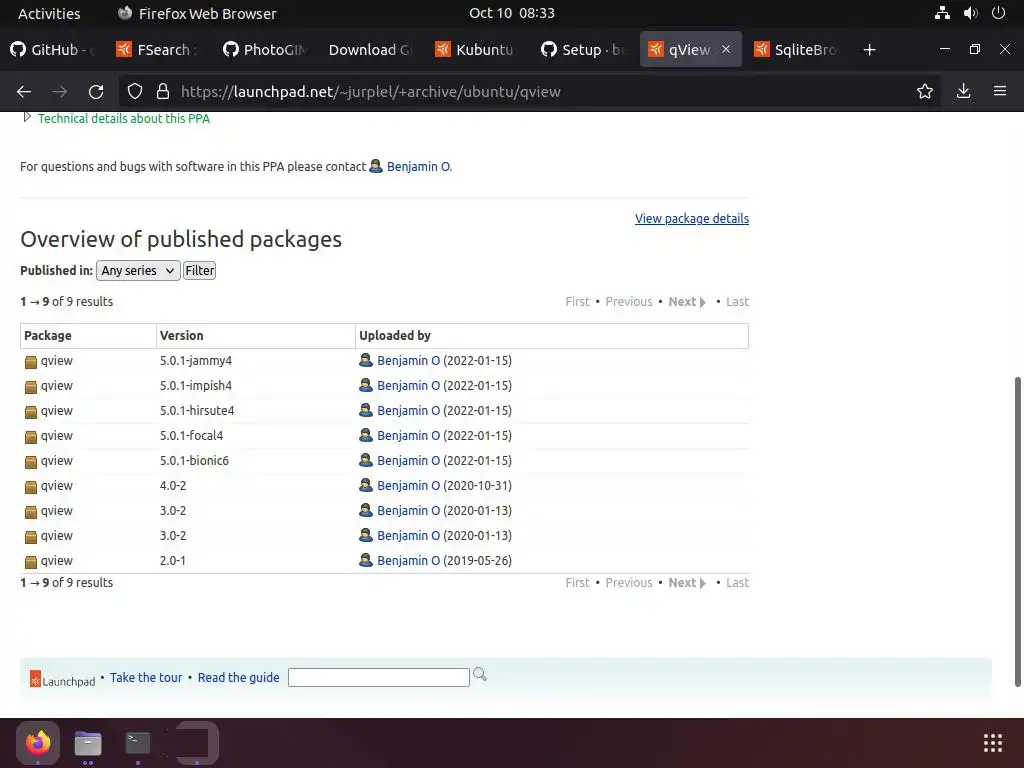
Task: Click package icon beside 5.0.1-focal4
Action: [x=31, y=436]
